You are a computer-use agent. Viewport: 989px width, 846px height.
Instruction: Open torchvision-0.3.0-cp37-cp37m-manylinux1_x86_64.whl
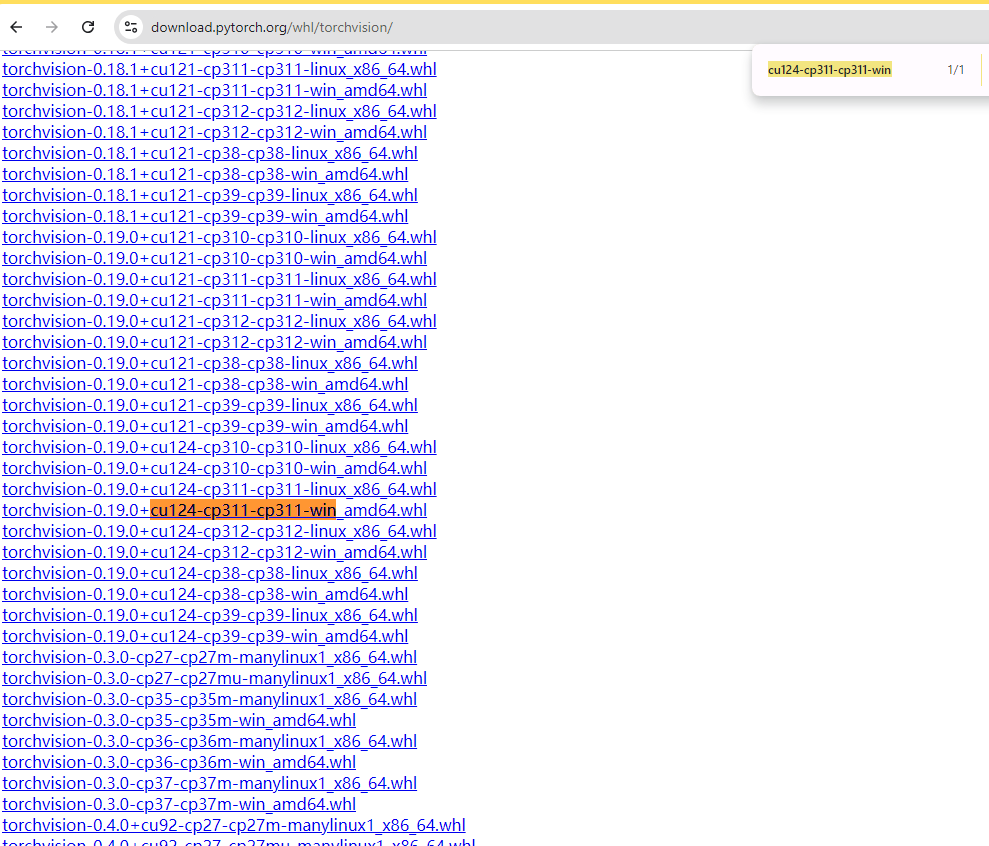(209, 784)
